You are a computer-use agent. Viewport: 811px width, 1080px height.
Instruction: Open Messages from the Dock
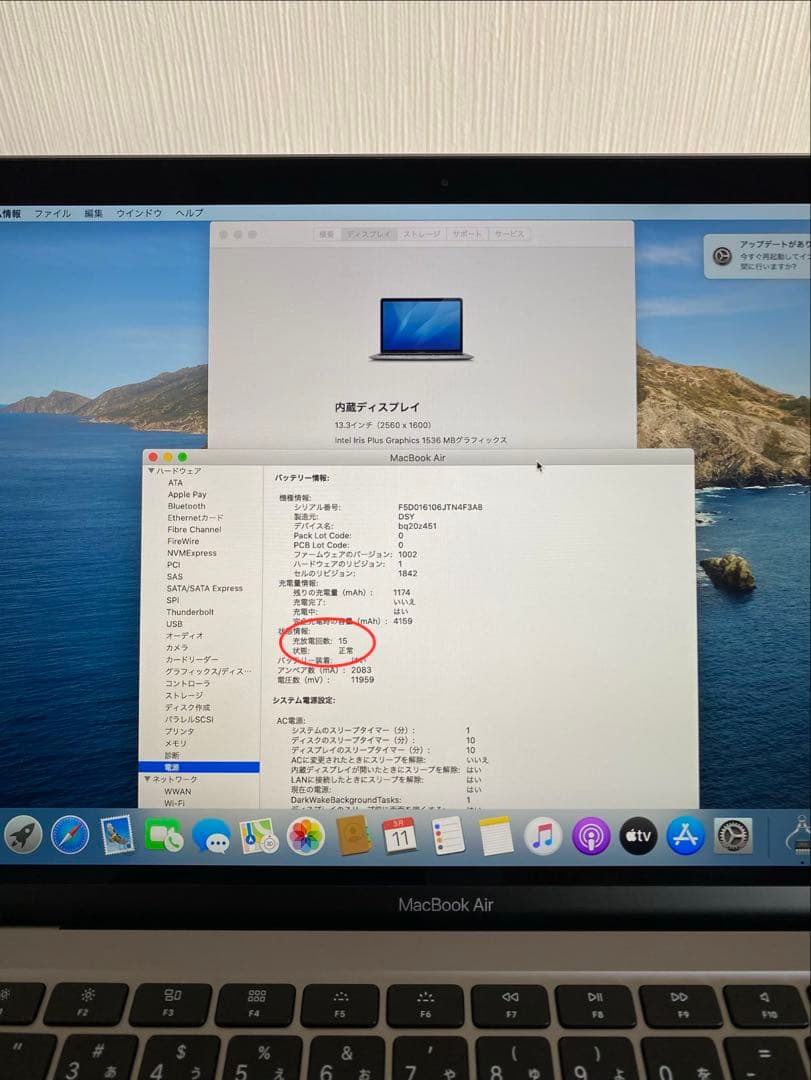tap(212, 836)
